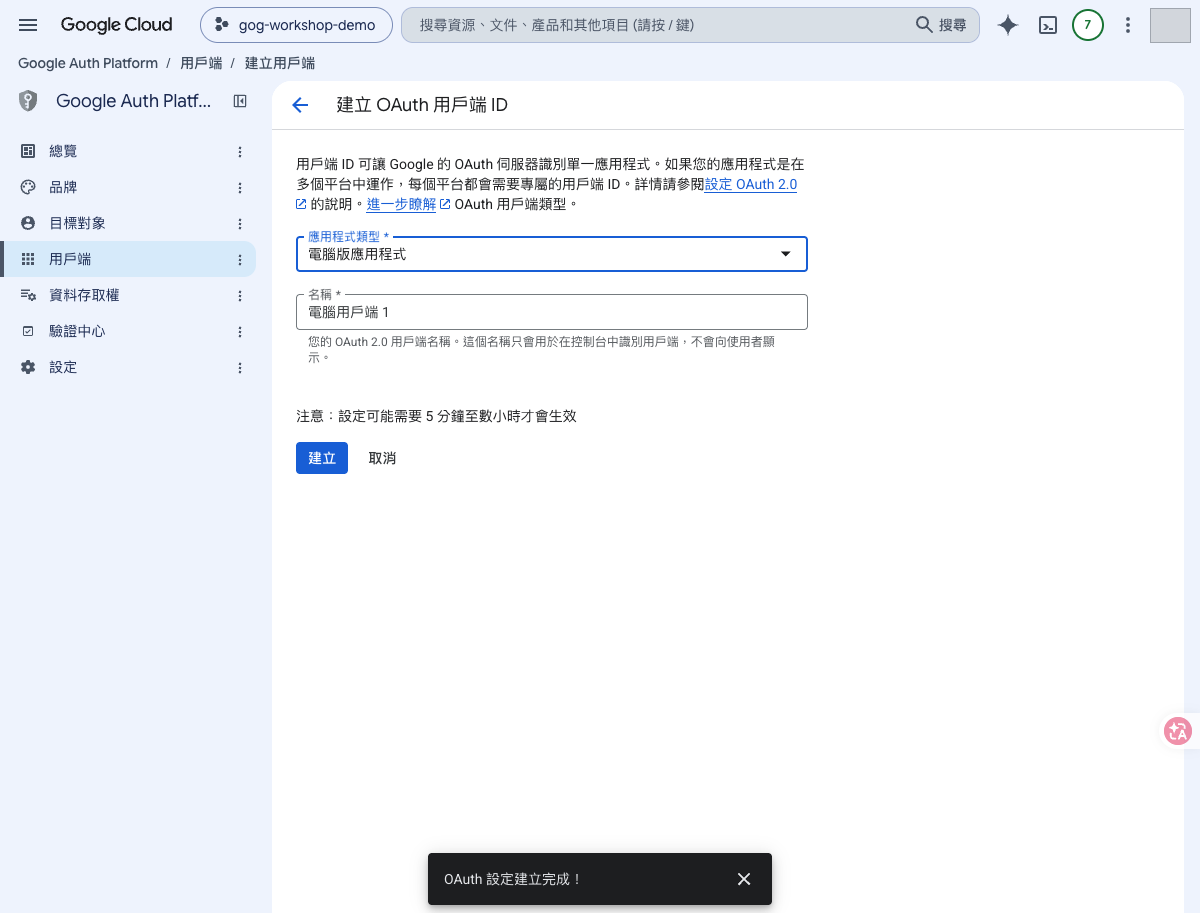
Task: Open more options for 資料存取權
Action: pyautogui.click(x=240, y=295)
